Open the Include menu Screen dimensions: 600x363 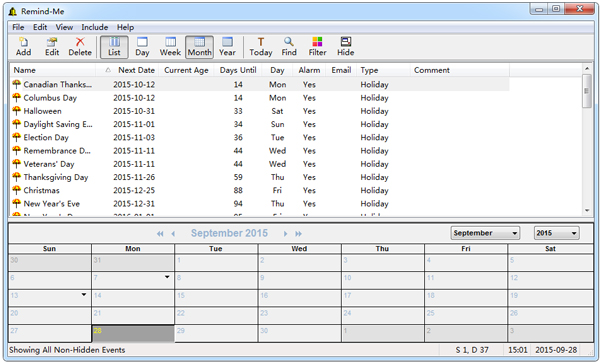pyautogui.click(x=95, y=27)
